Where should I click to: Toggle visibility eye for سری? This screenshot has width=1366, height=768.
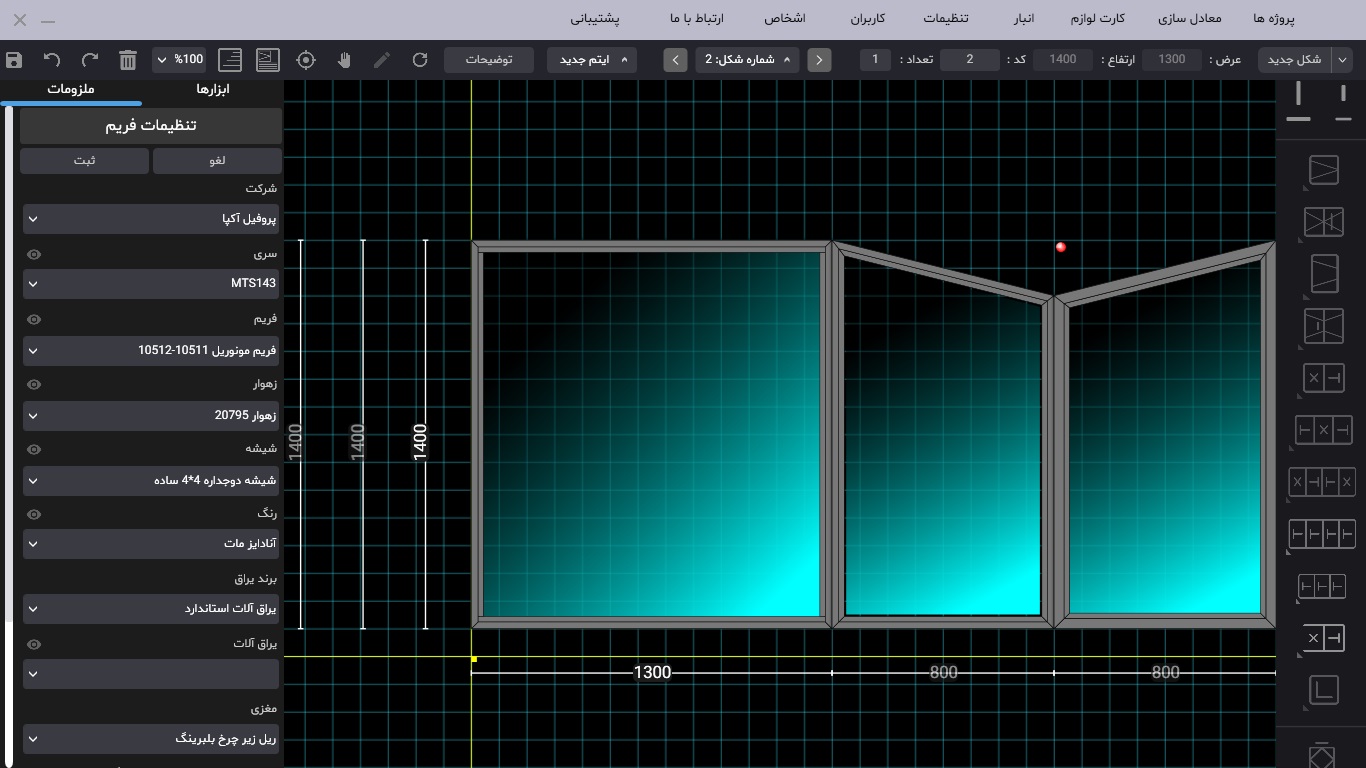34,254
